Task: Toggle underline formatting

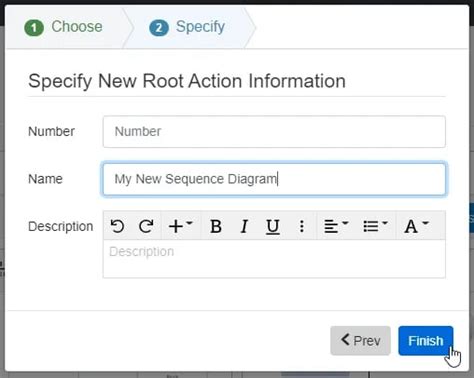Action: pos(273,226)
